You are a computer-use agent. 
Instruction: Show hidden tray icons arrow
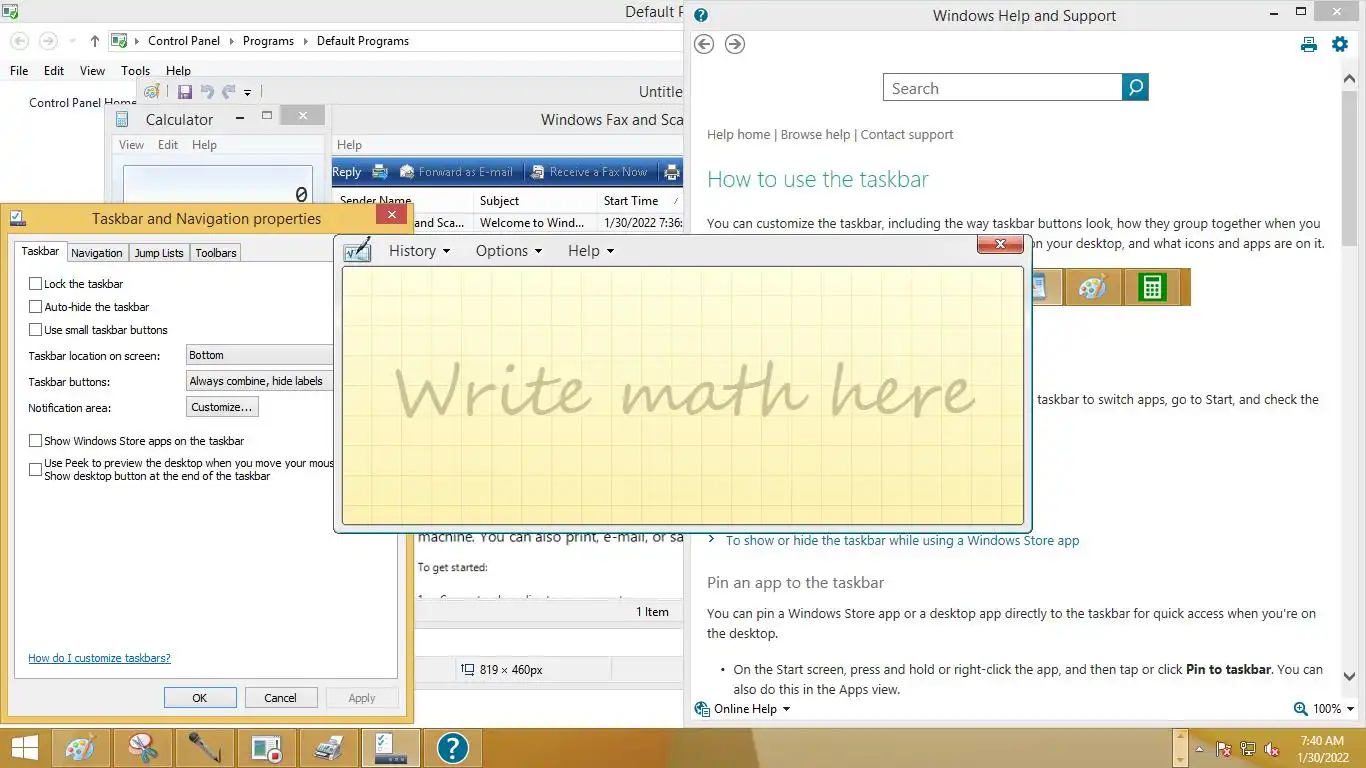pos(1200,749)
